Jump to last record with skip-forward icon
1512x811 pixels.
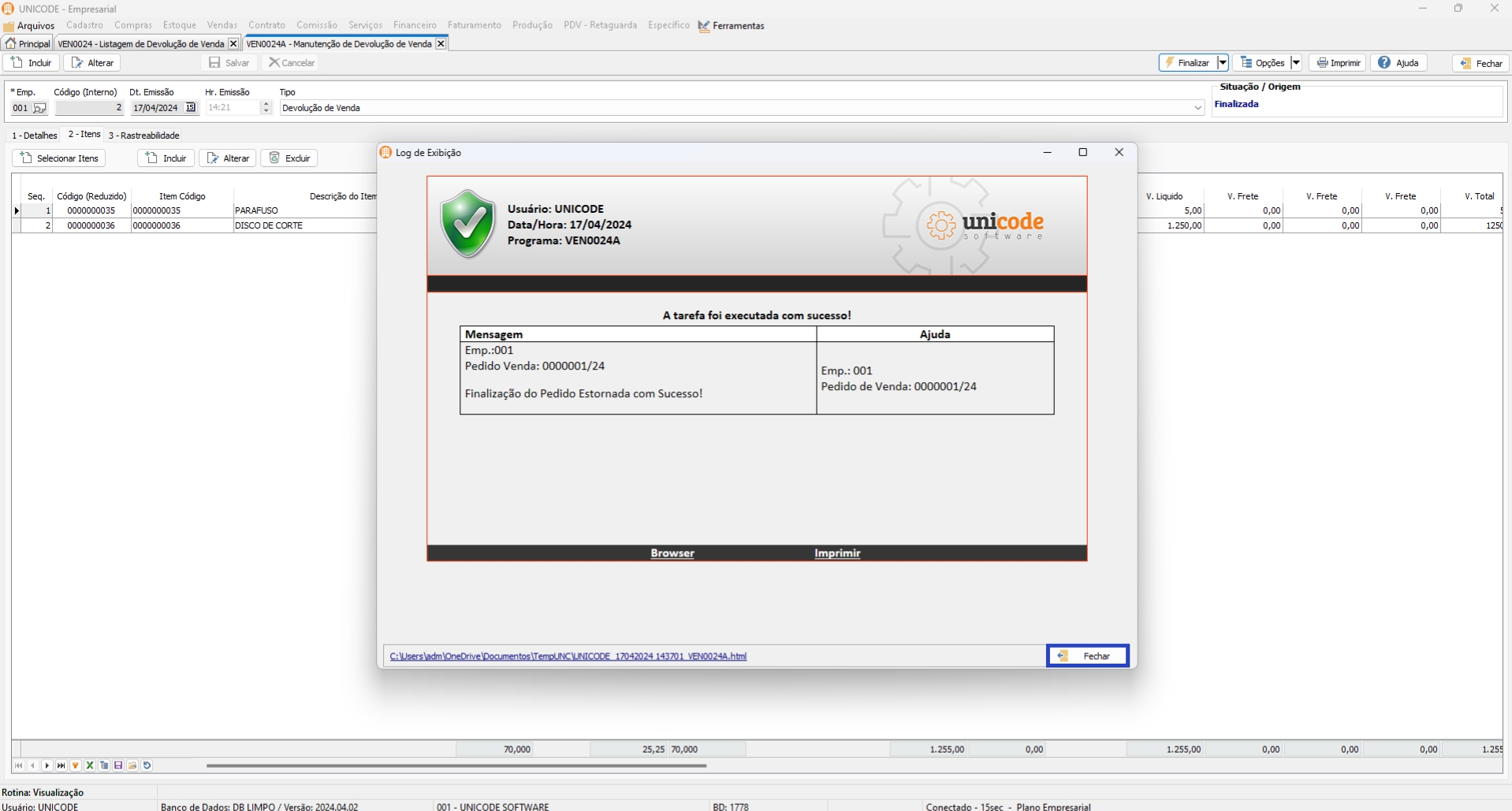tap(61, 765)
